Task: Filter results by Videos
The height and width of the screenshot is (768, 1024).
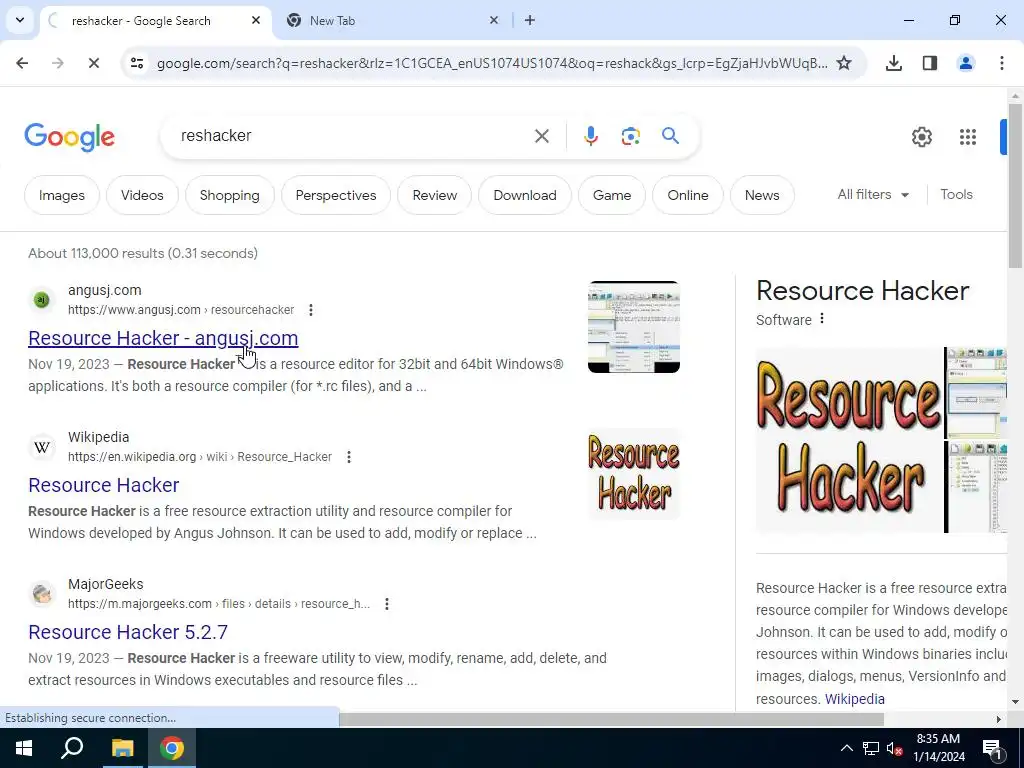Action: point(142,195)
